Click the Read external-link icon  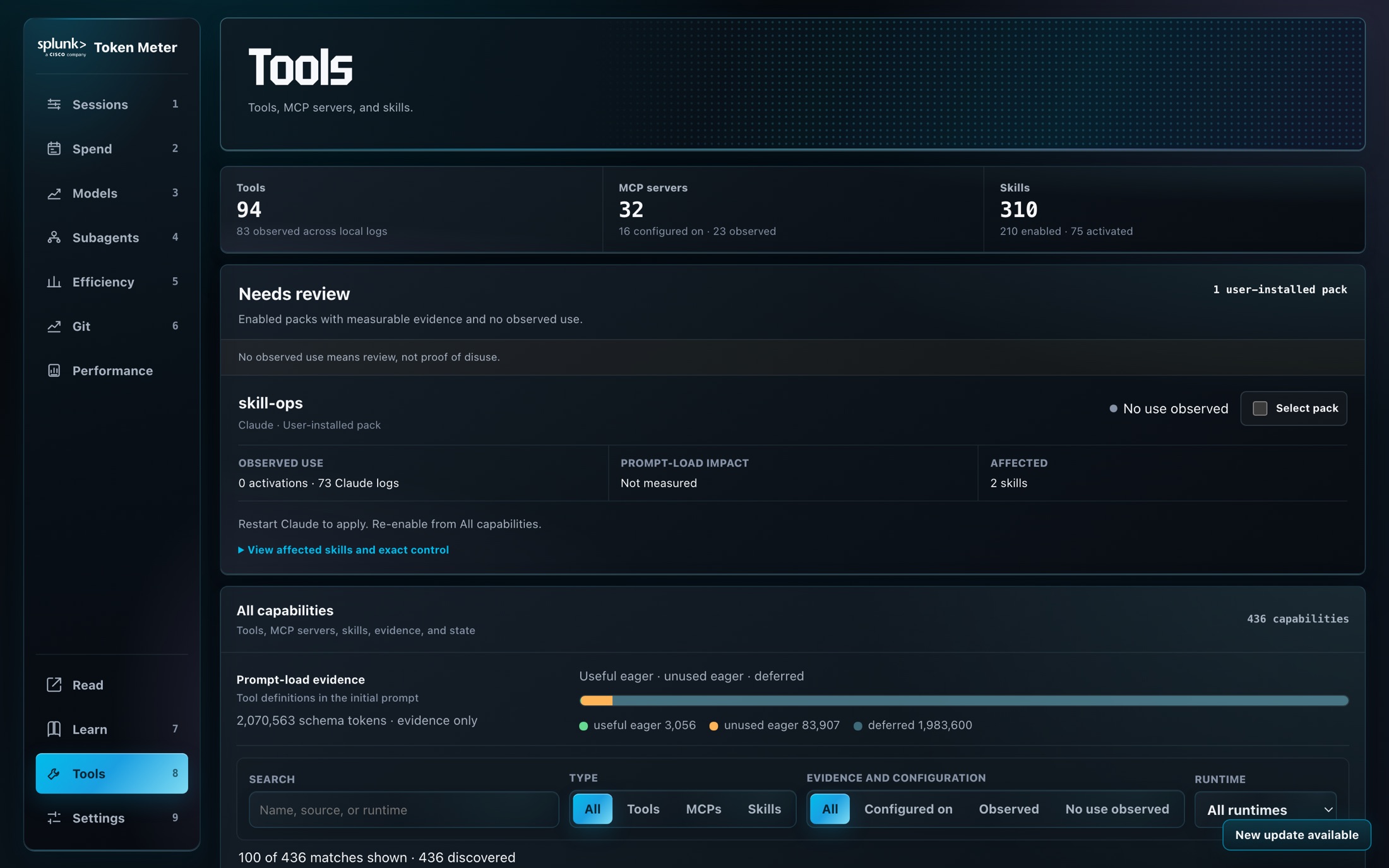54,685
